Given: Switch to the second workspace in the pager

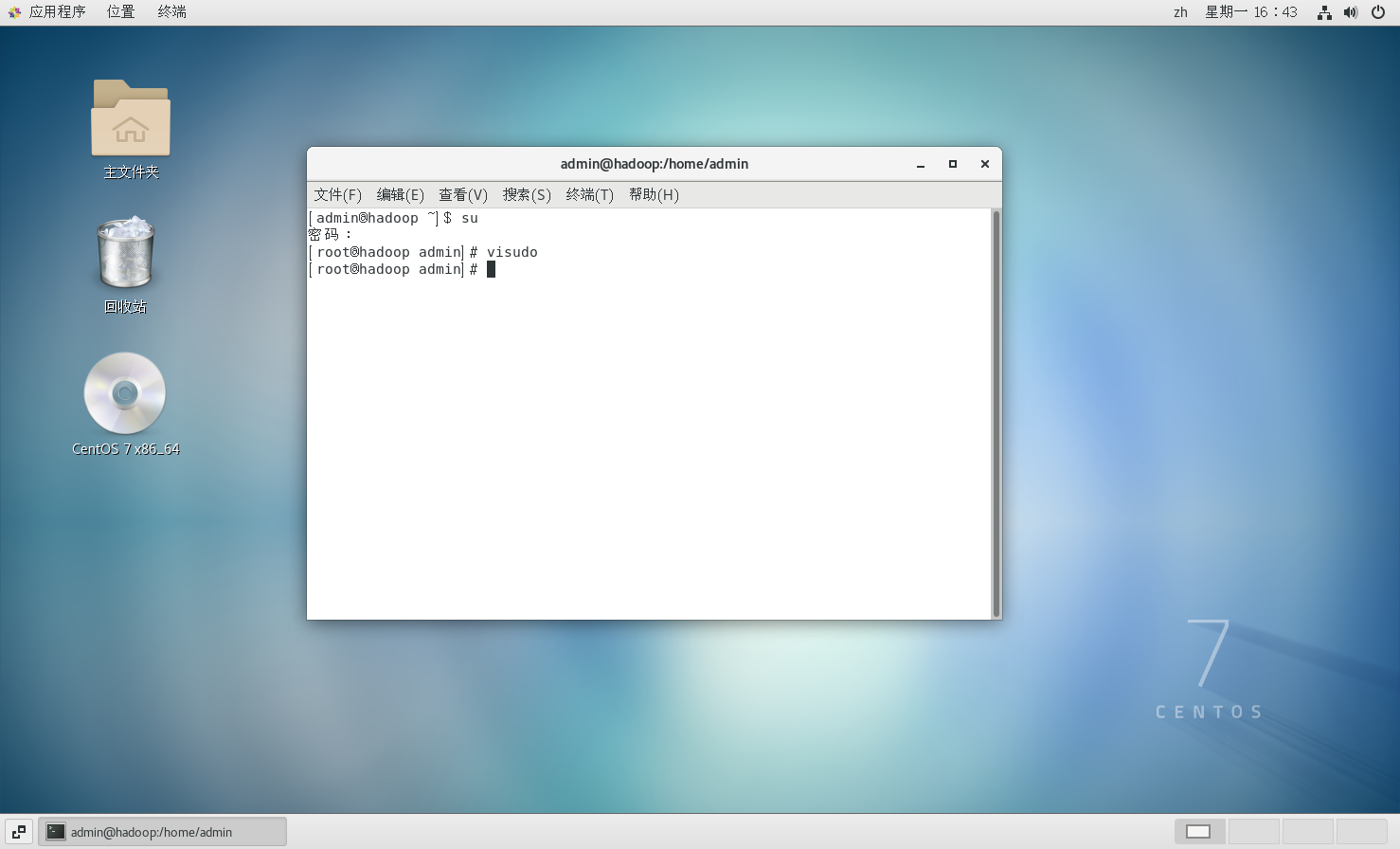Looking at the screenshot, I should 1254,830.
